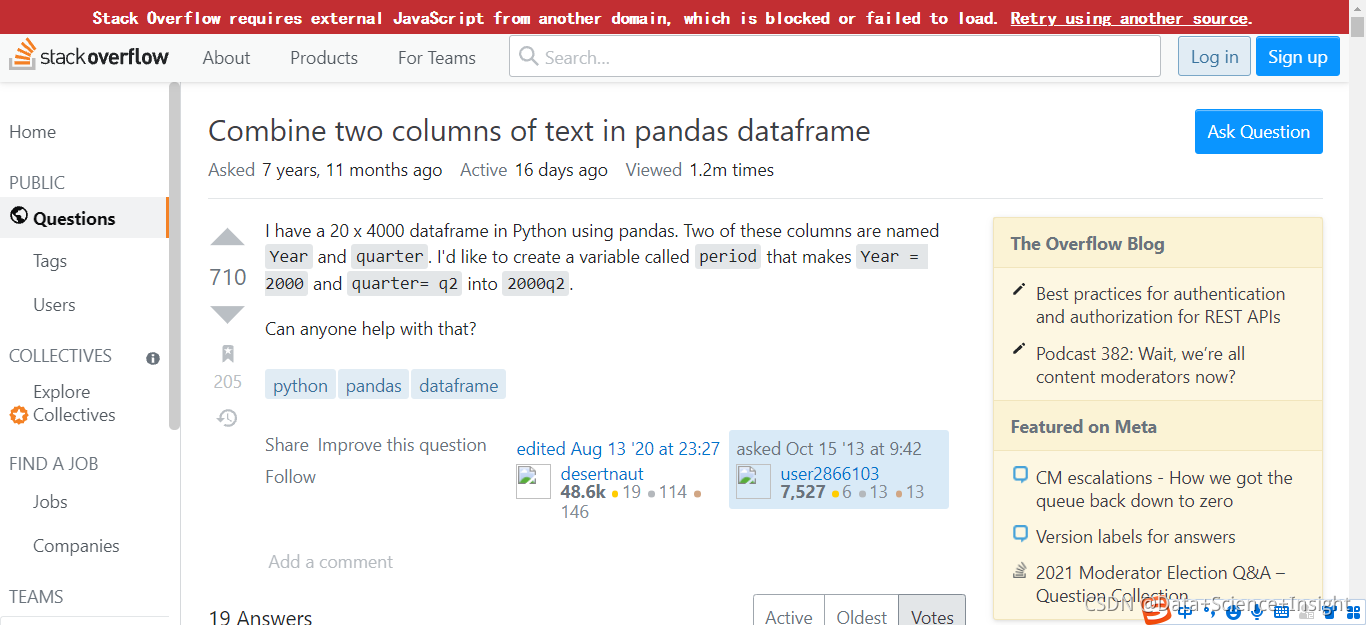
Task: Open the emoji picker in the input toolbar
Action: coord(1233,613)
